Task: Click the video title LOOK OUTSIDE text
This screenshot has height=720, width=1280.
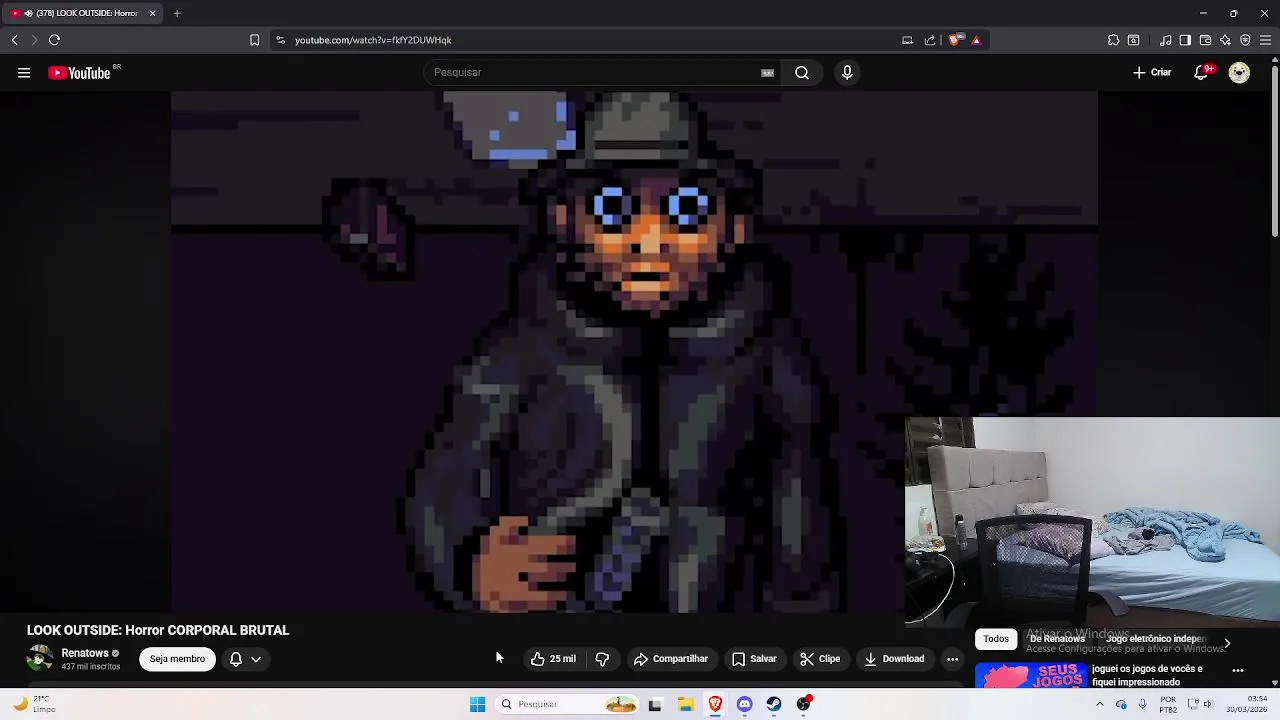Action: 158,630
